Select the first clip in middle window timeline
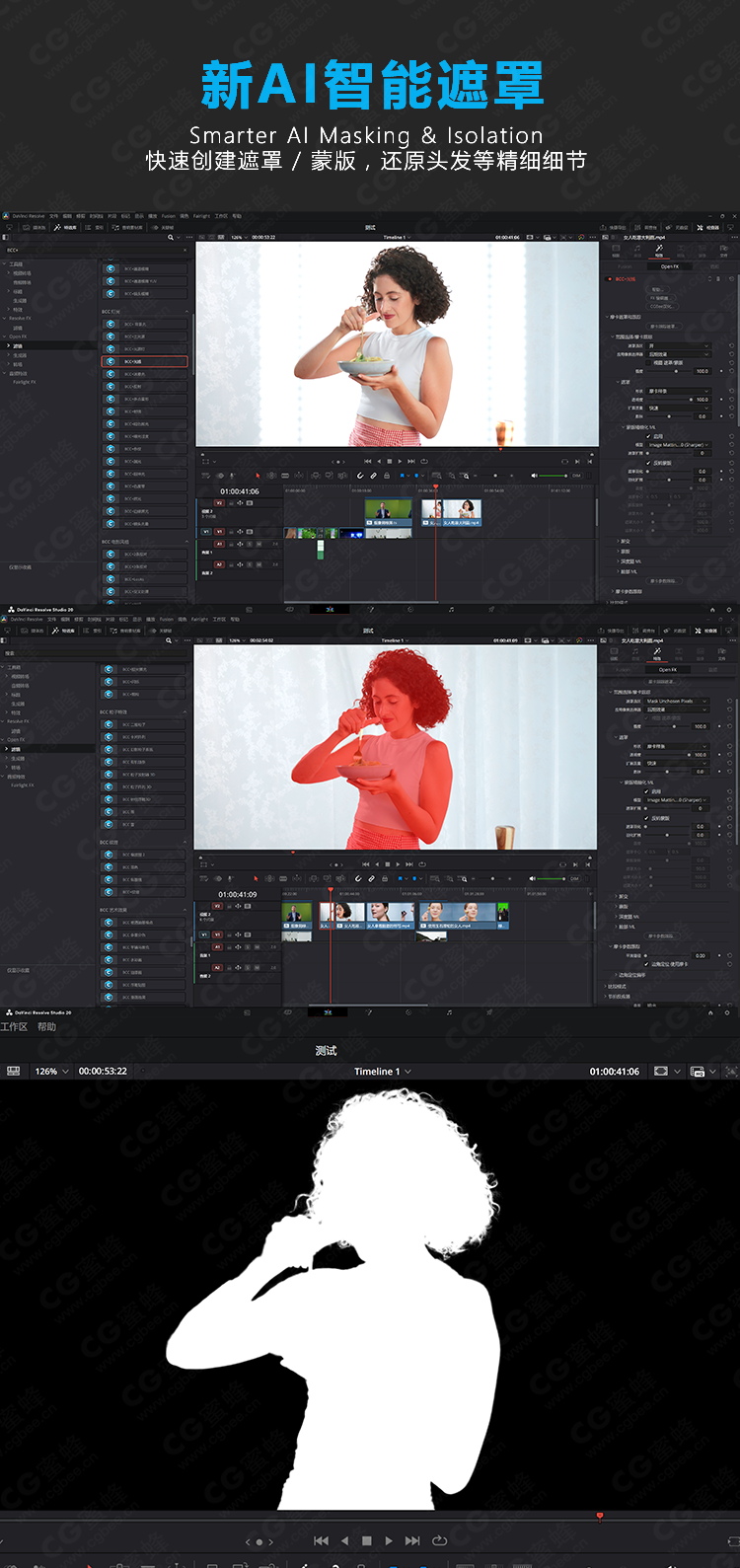Screen dimensions: 740x1568 [x=297, y=914]
